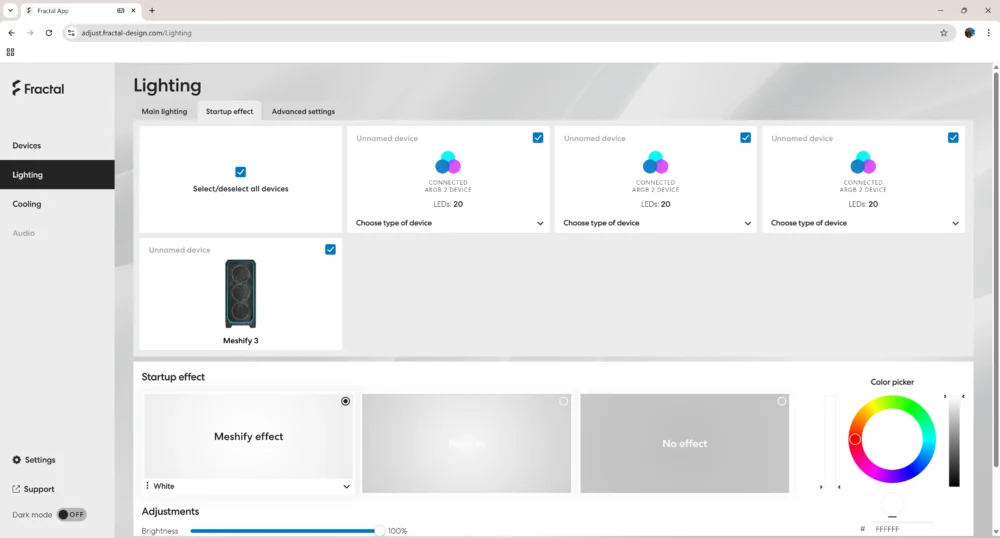Uncheck the second Unnamed ARGB device checkbox
1000x538 pixels.
745,138
